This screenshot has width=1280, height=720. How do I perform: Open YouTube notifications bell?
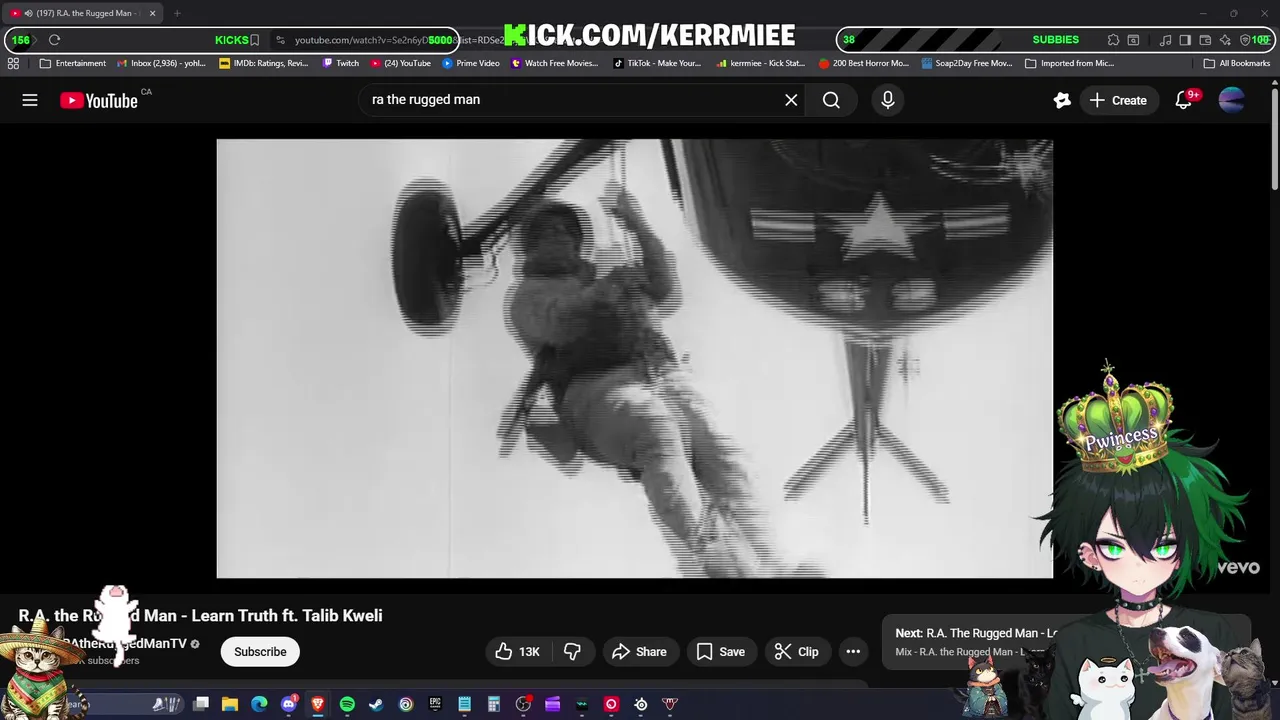(x=1184, y=100)
